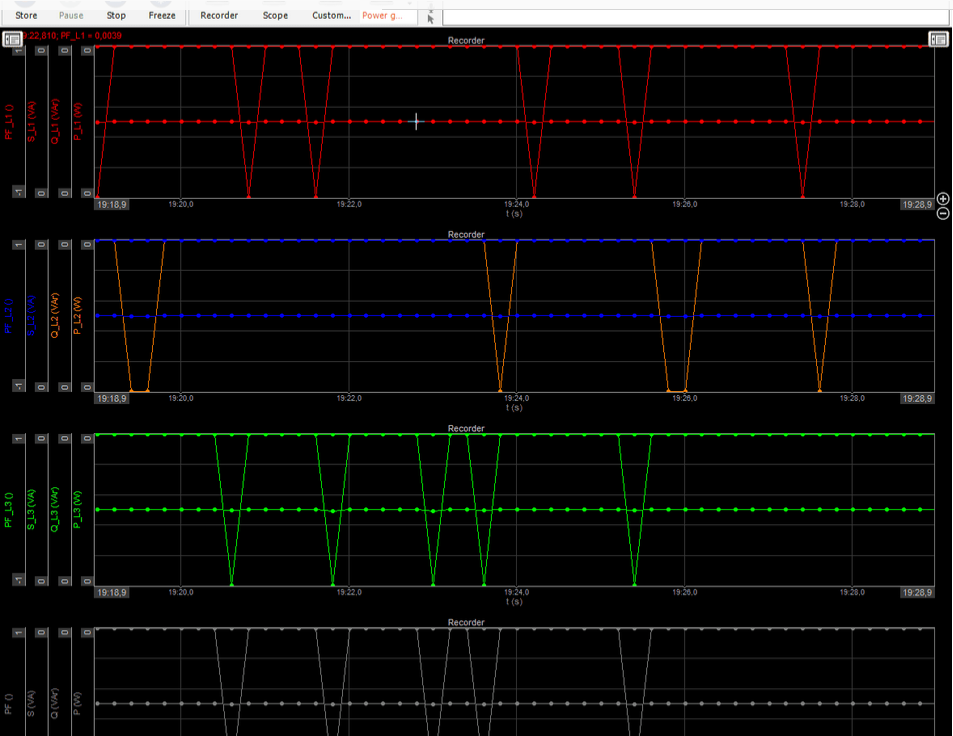Click the 19:18,9 start time of the L1 chart
Screen dimensions: 953x736
click(112, 205)
